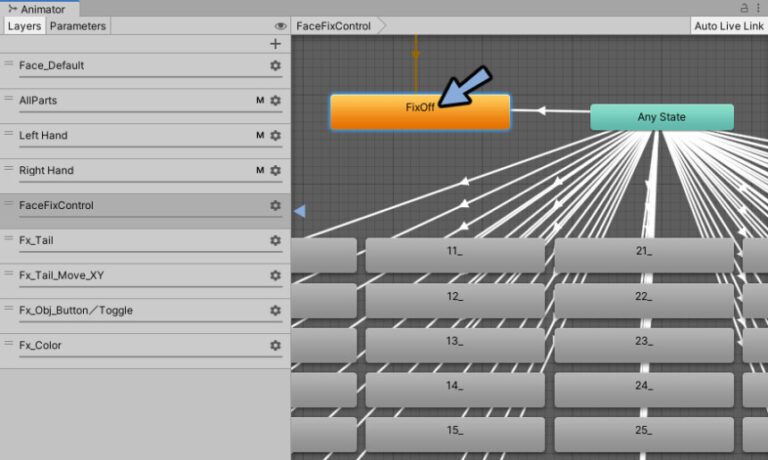
Task: Open Fx_Color layer settings gear
Action: coord(275,346)
